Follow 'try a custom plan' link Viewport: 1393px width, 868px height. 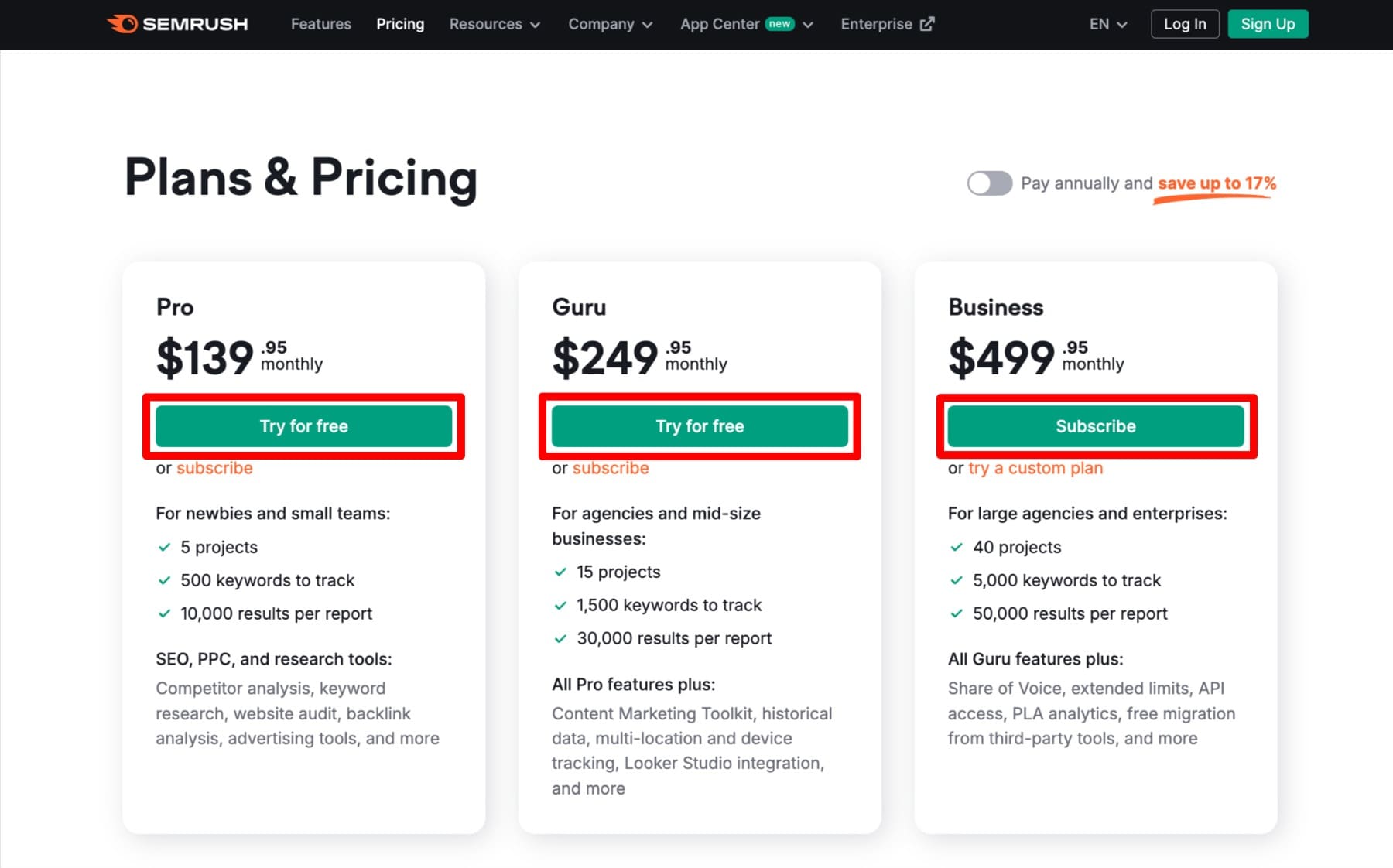point(1035,469)
